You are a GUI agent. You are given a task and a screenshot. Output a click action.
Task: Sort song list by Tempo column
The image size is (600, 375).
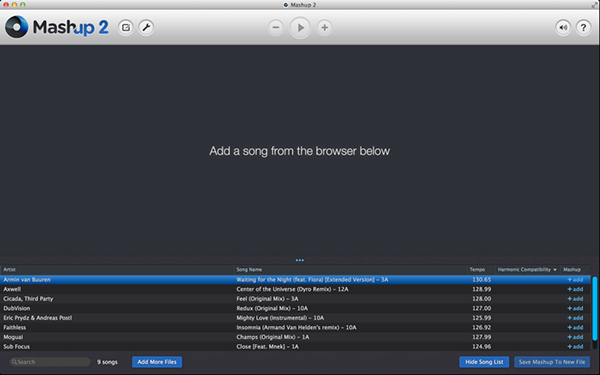pos(477,269)
